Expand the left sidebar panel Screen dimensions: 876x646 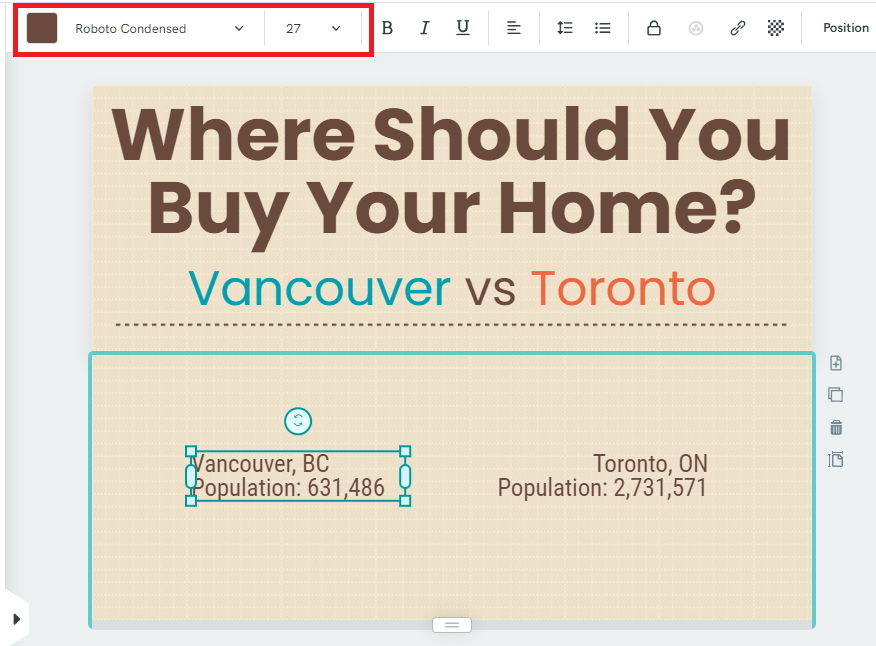pos(16,618)
